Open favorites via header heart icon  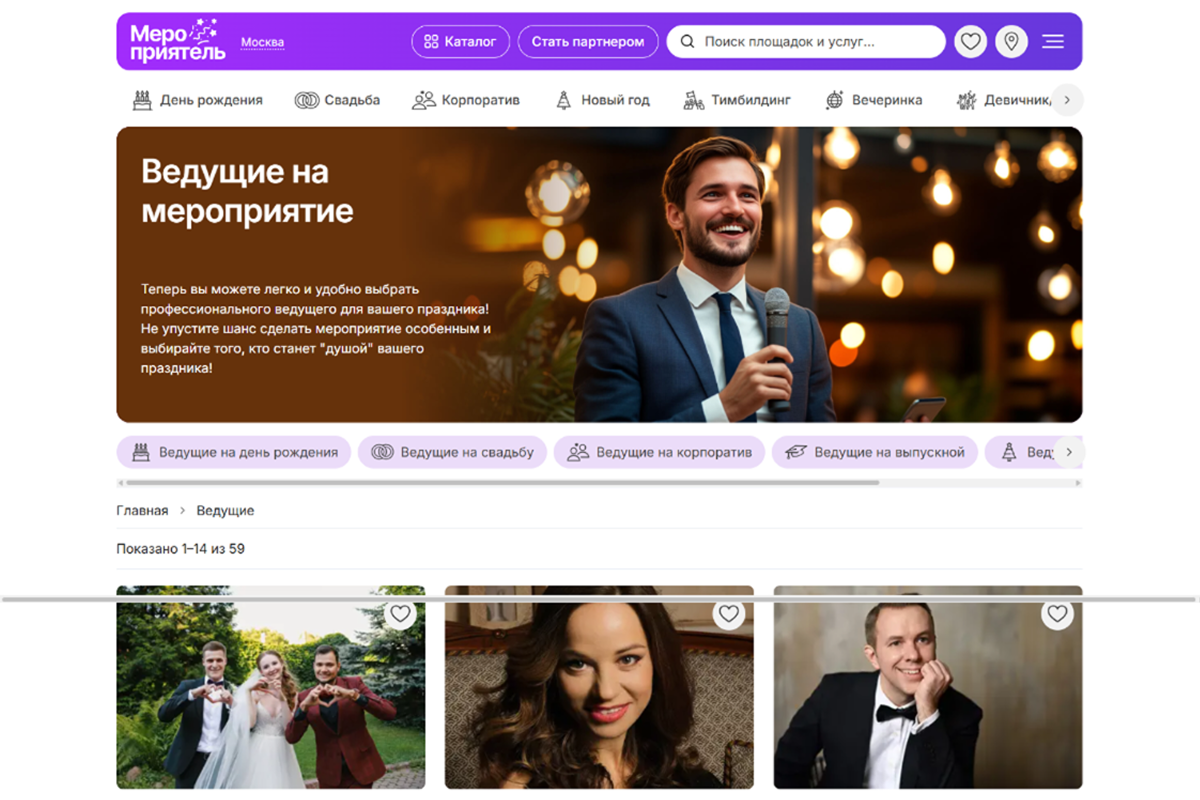970,42
